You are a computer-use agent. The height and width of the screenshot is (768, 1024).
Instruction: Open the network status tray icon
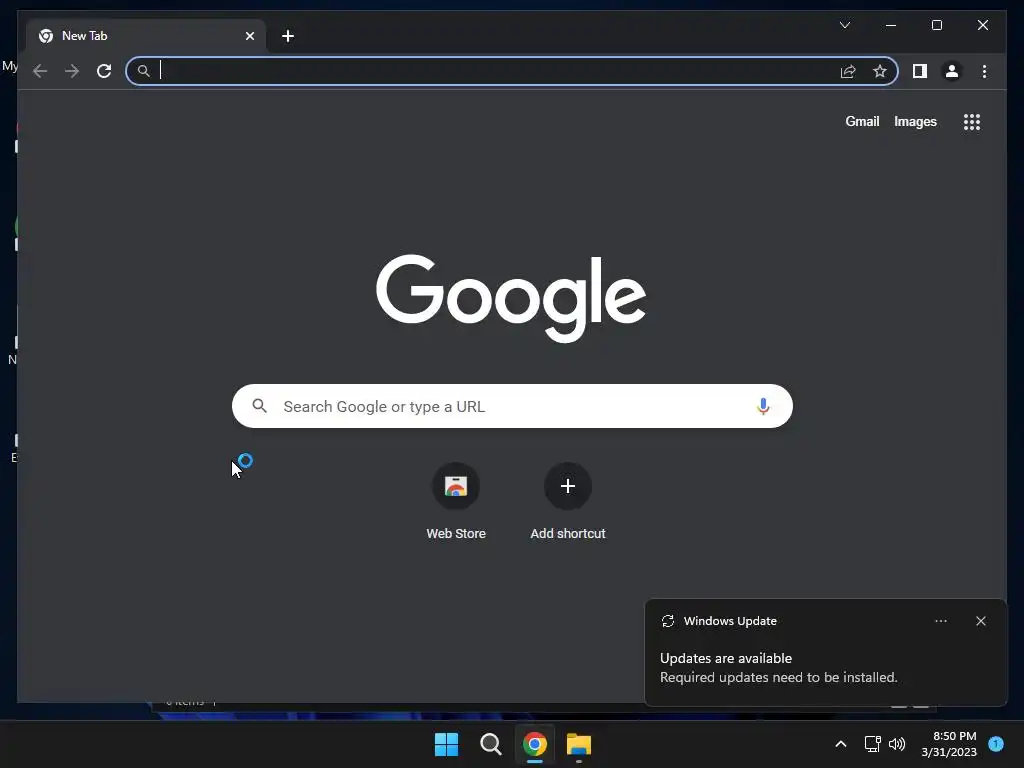pos(872,744)
